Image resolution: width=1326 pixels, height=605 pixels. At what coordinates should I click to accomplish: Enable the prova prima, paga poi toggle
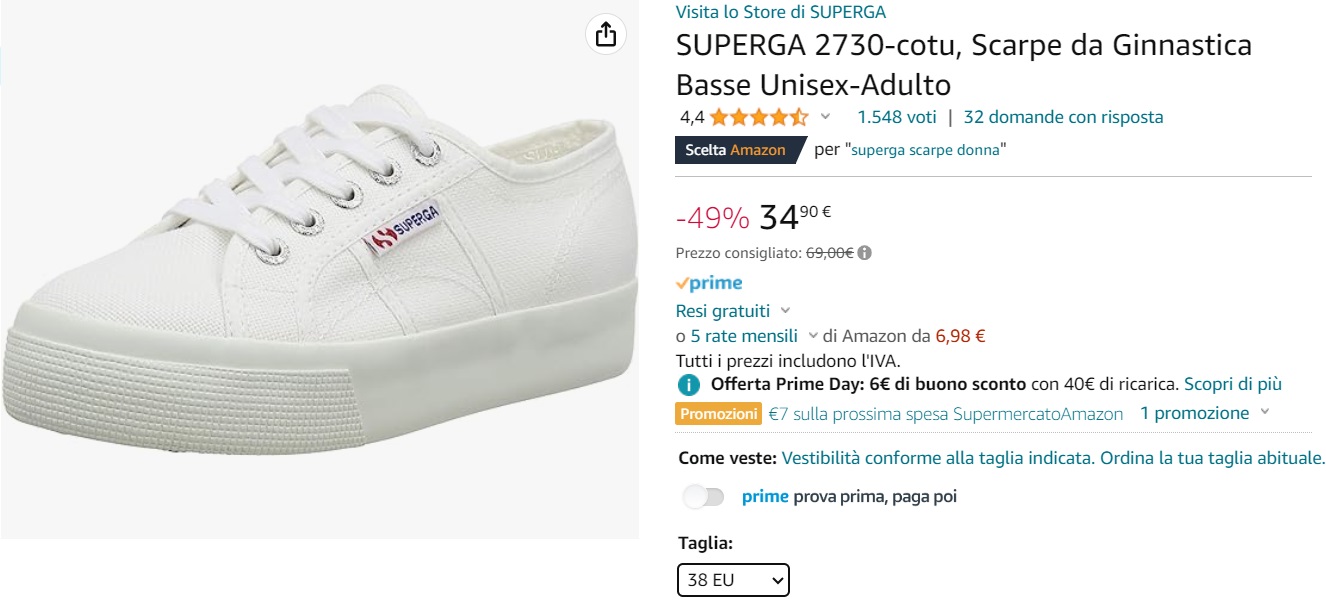pyautogui.click(x=703, y=495)
